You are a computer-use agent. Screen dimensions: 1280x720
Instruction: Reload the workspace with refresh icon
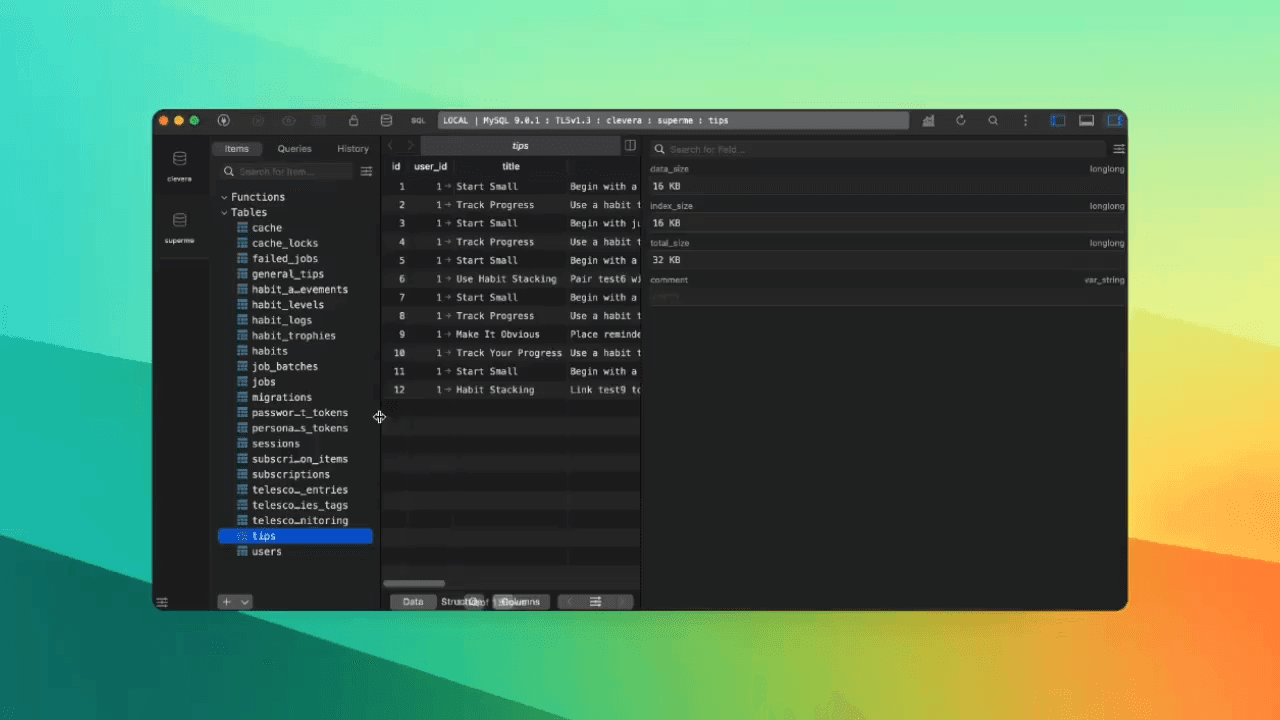tap(961, 120)
